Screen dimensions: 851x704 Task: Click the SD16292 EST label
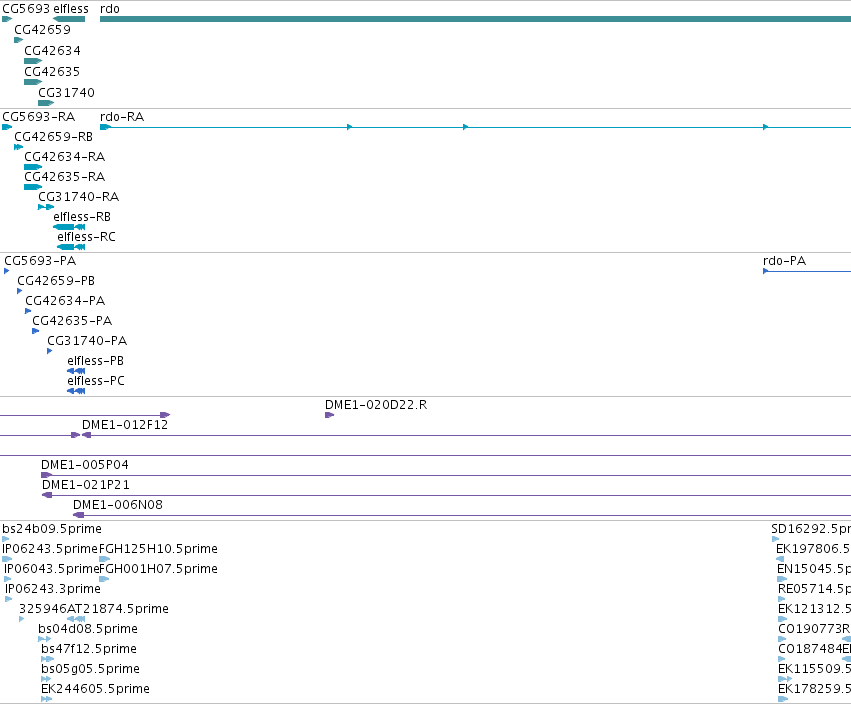(811, 529)
